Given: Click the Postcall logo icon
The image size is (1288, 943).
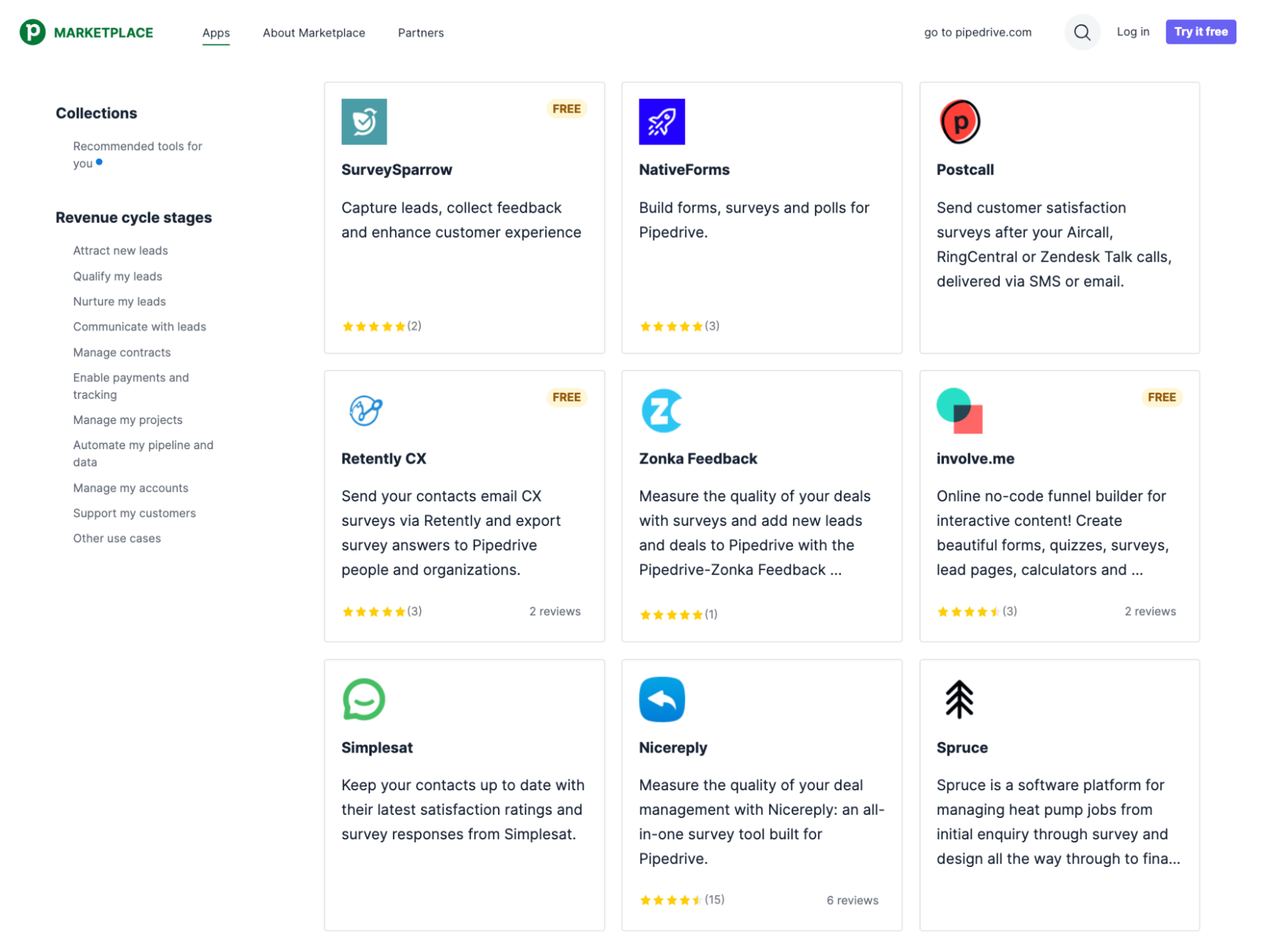Looking at the screenshot, I should coord(959,121).
